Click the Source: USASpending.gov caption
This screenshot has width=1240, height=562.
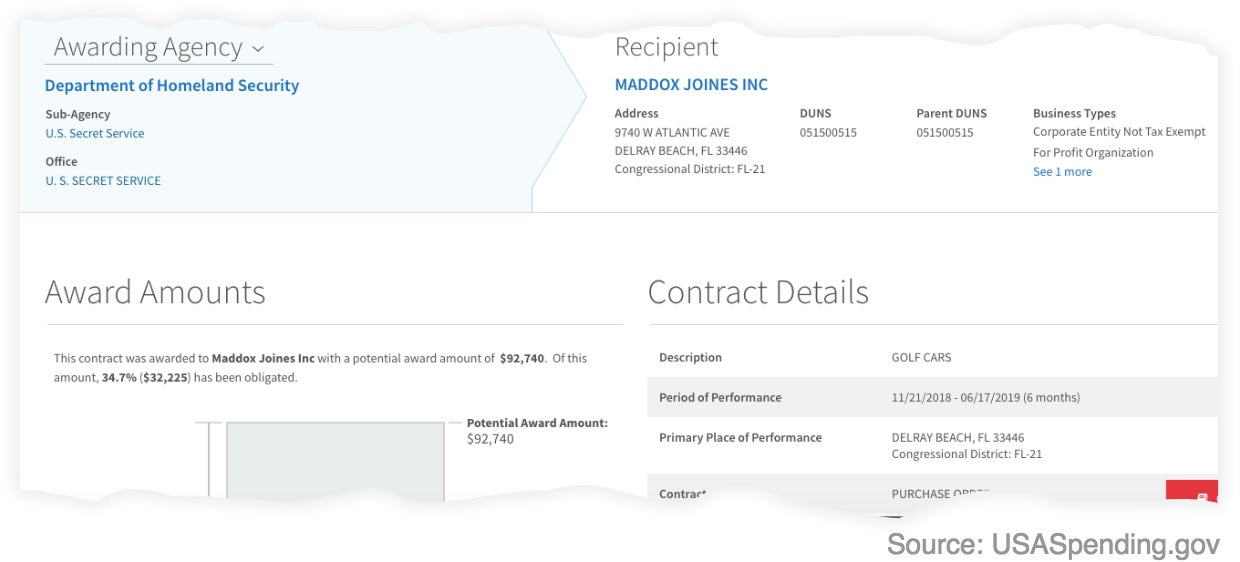(x=1053, y=545)
